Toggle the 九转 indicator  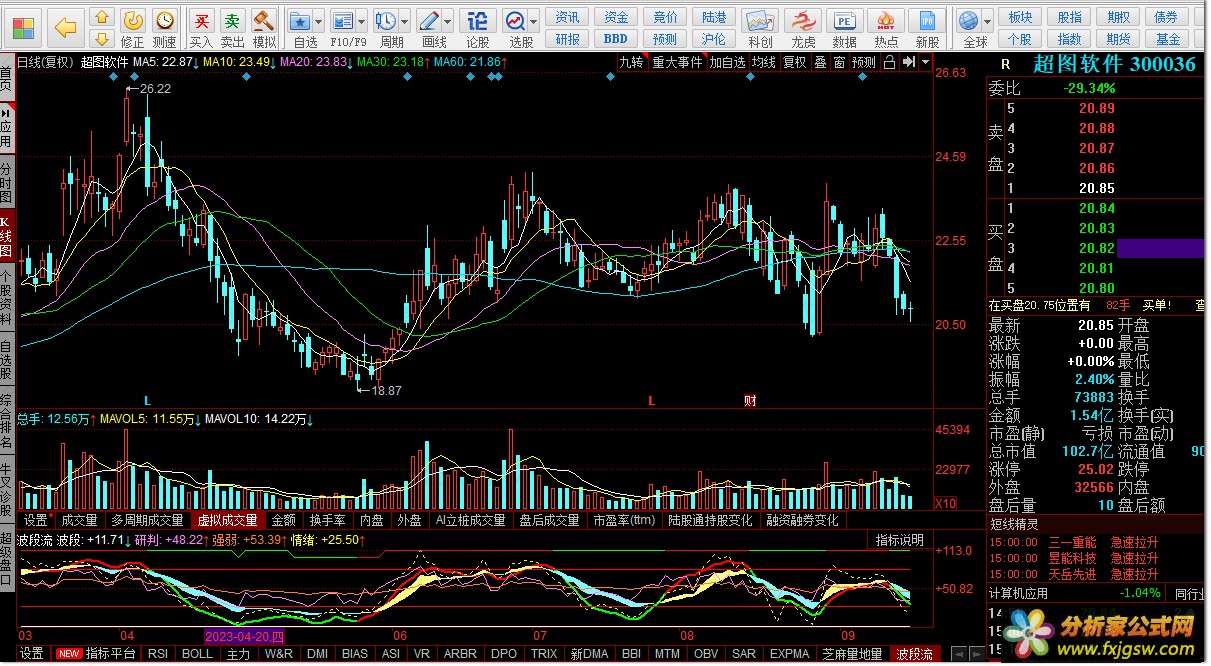pyautogui.click(x=631, y=62)
